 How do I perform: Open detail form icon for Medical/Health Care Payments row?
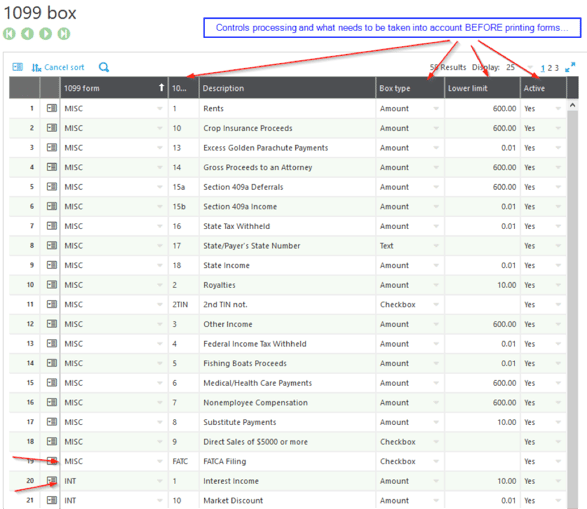click(x=52, y=382)
